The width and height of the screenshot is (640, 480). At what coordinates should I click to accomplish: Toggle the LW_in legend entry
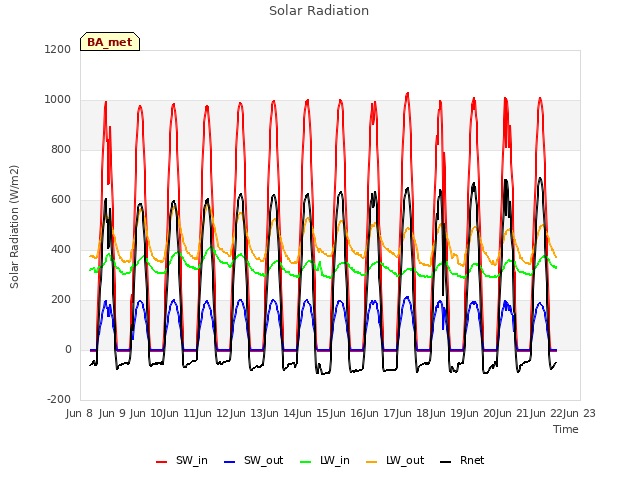click(325, 460)
